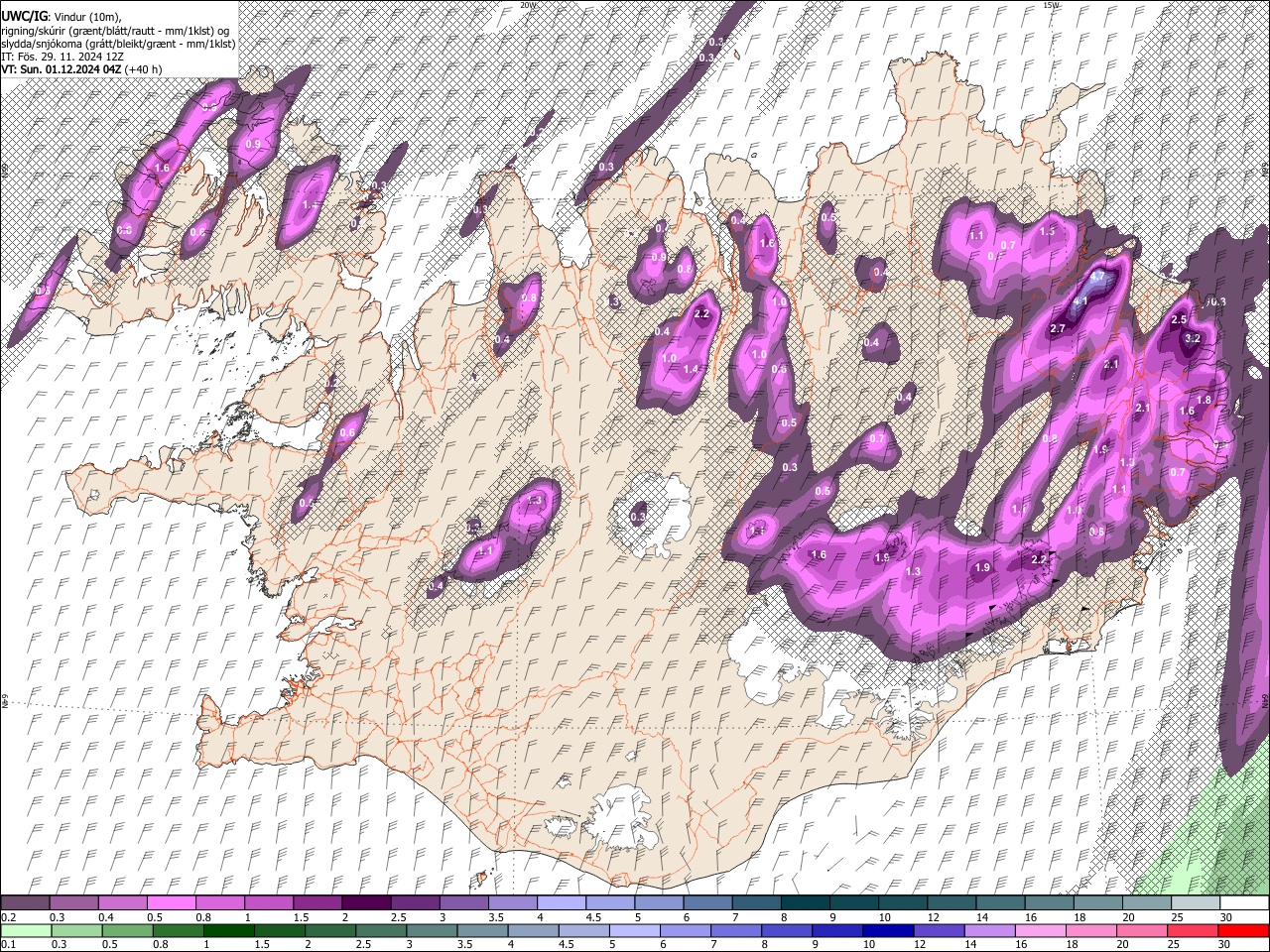Pick the 0.5–0.8 medium green swatch, lower legend
1270x952 pixels.
coord(128,930)
